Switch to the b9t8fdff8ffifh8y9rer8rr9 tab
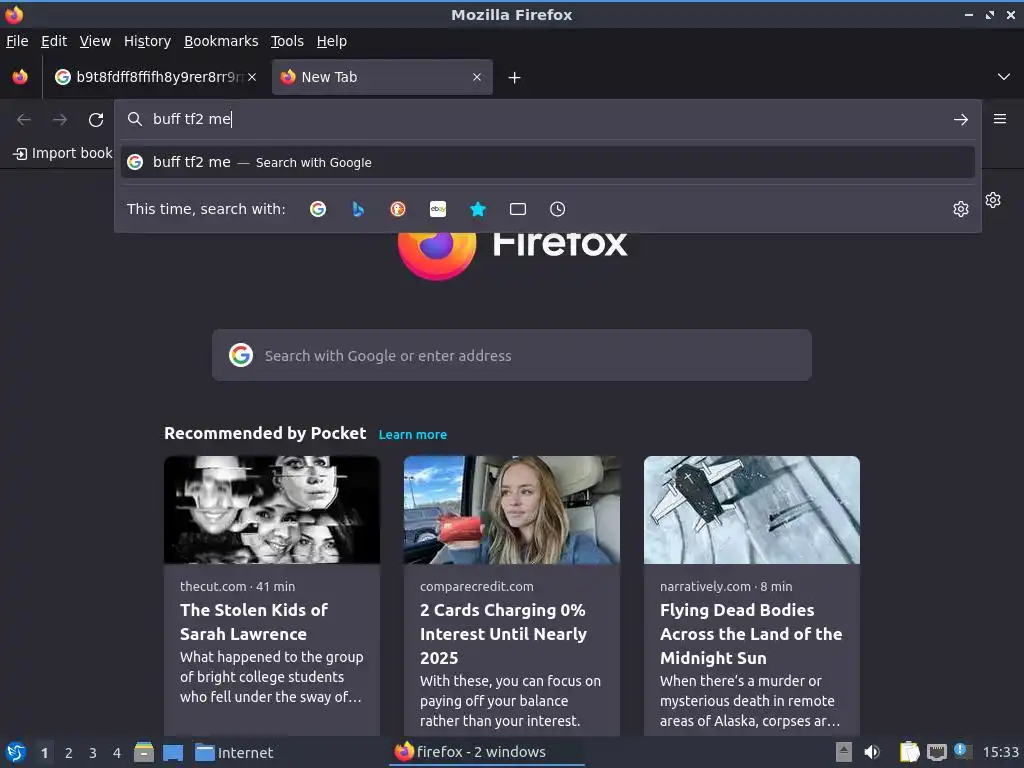This screenshot has height=768, width=1024. (153, 77)
